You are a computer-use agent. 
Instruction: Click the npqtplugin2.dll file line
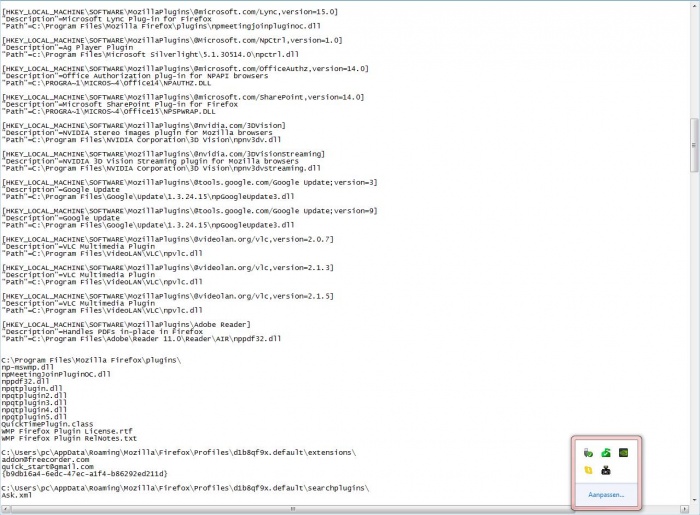pos(34,396)
